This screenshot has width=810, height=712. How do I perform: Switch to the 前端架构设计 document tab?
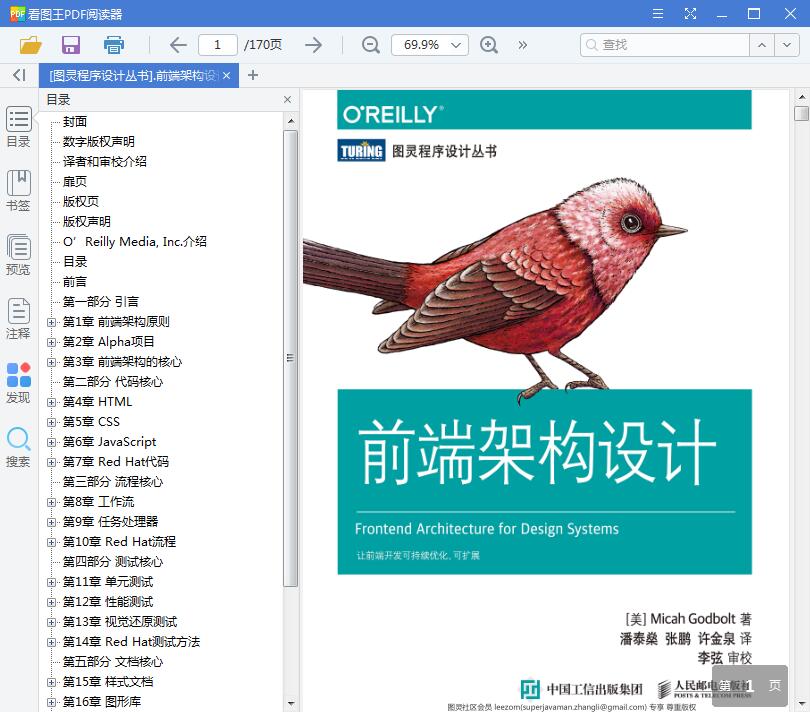click(x=134, y=76)
